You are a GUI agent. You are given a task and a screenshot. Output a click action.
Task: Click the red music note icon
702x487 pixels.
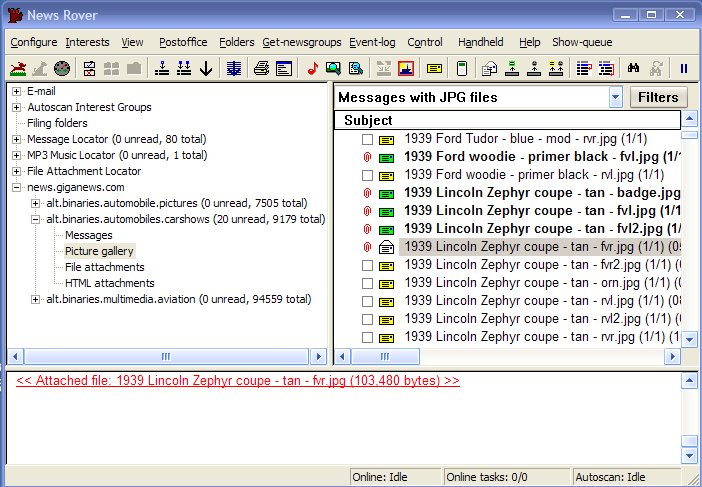(x=312, y=68)
